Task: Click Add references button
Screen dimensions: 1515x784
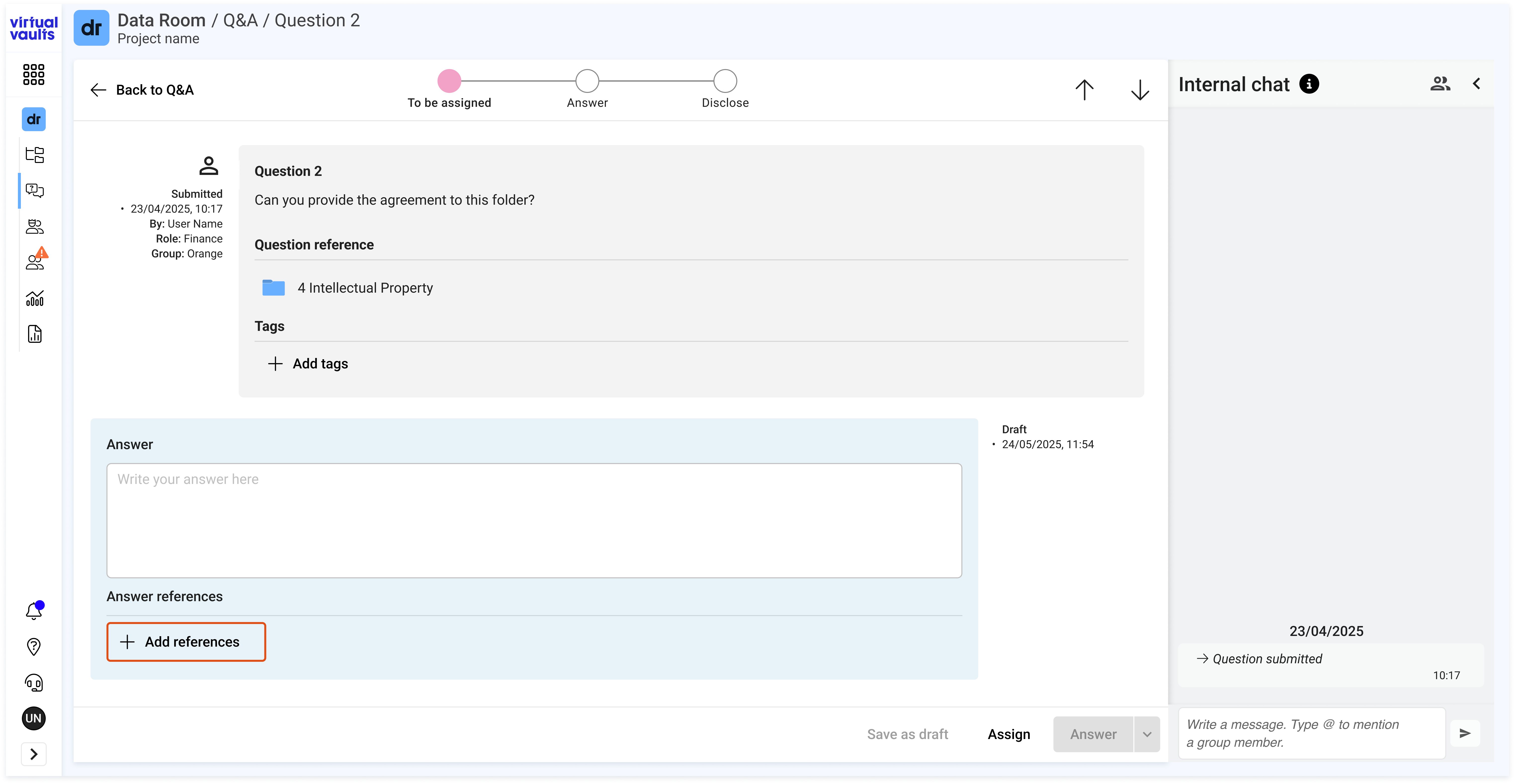Action: [186, 642]
